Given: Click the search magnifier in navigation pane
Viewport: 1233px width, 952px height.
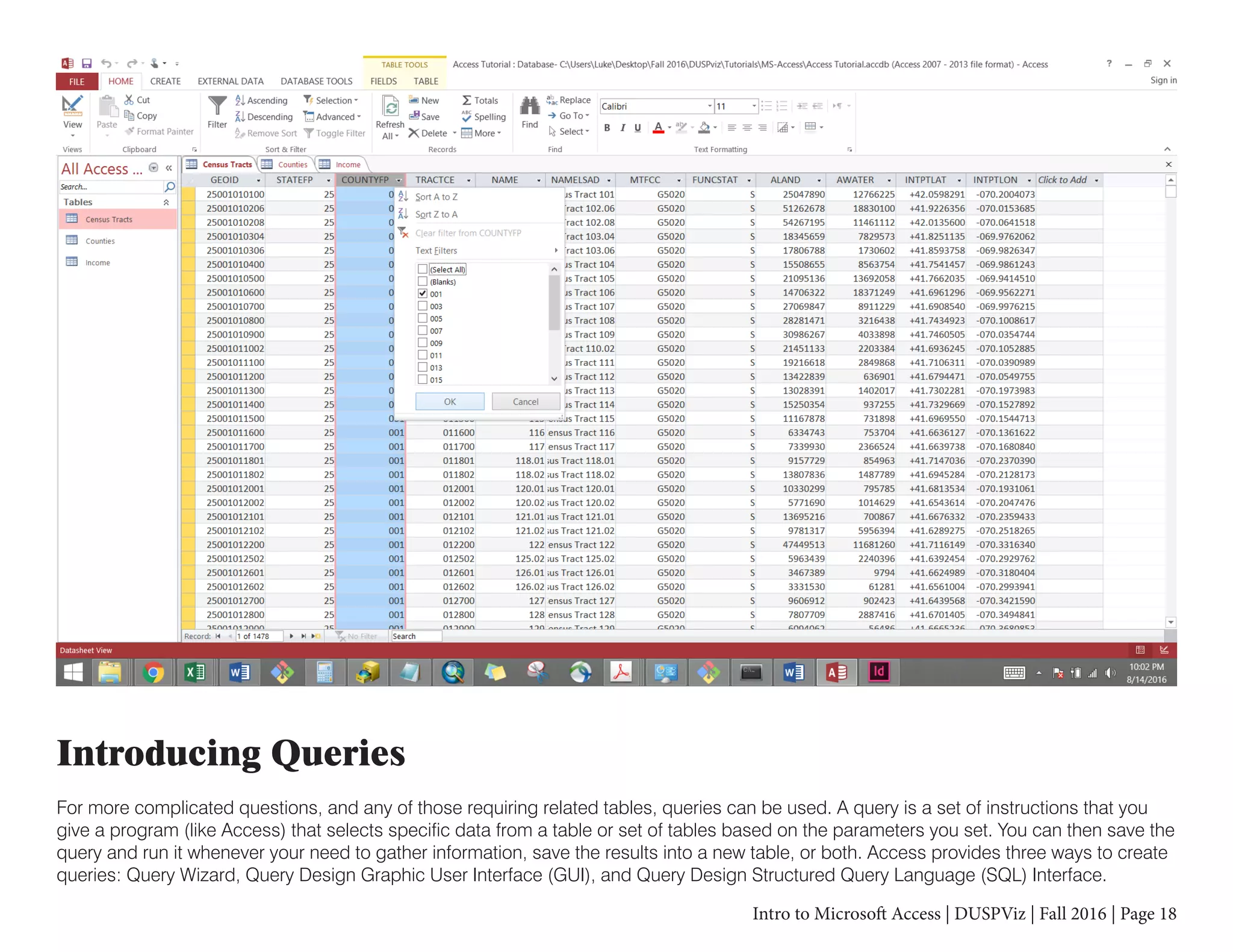Looking at the screenshot, I should [170, 187].
